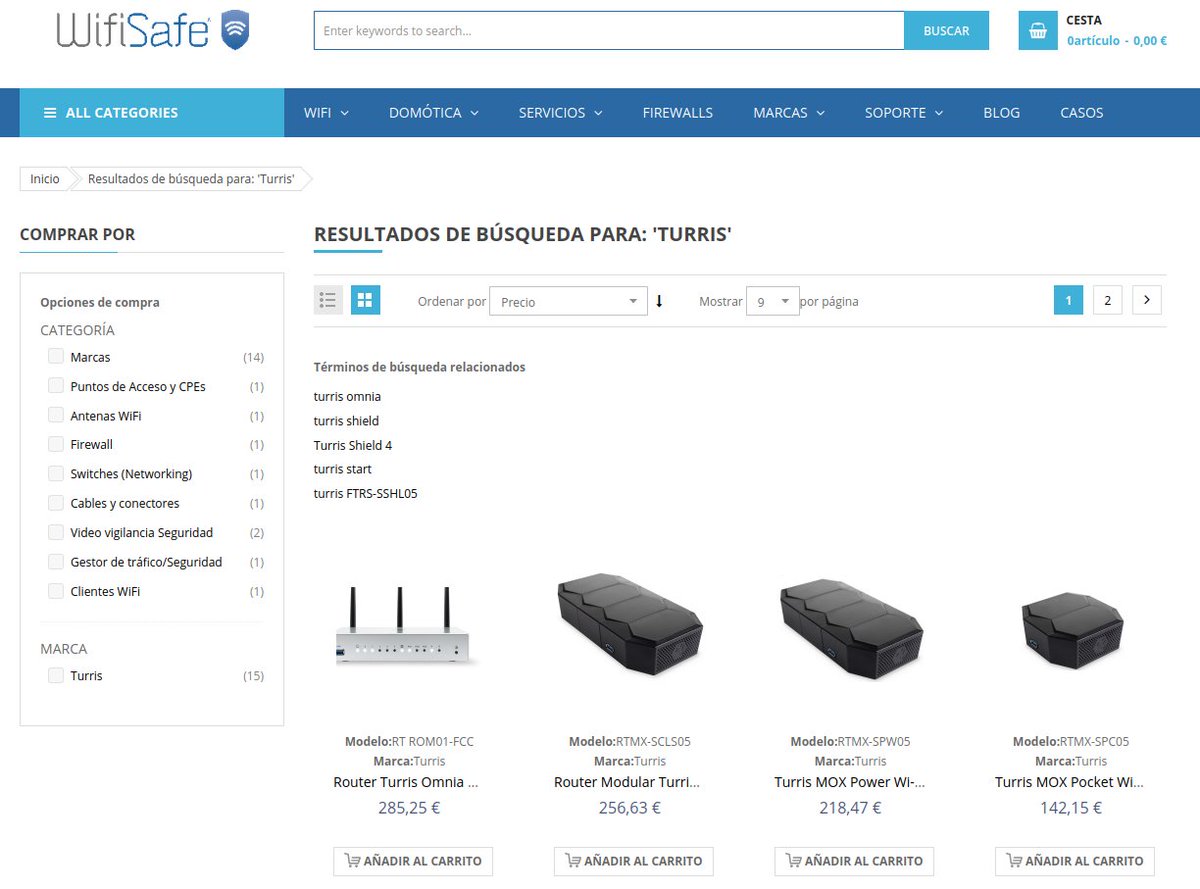
Task: Check the Marcas category filter
Action: pos(56,357)
